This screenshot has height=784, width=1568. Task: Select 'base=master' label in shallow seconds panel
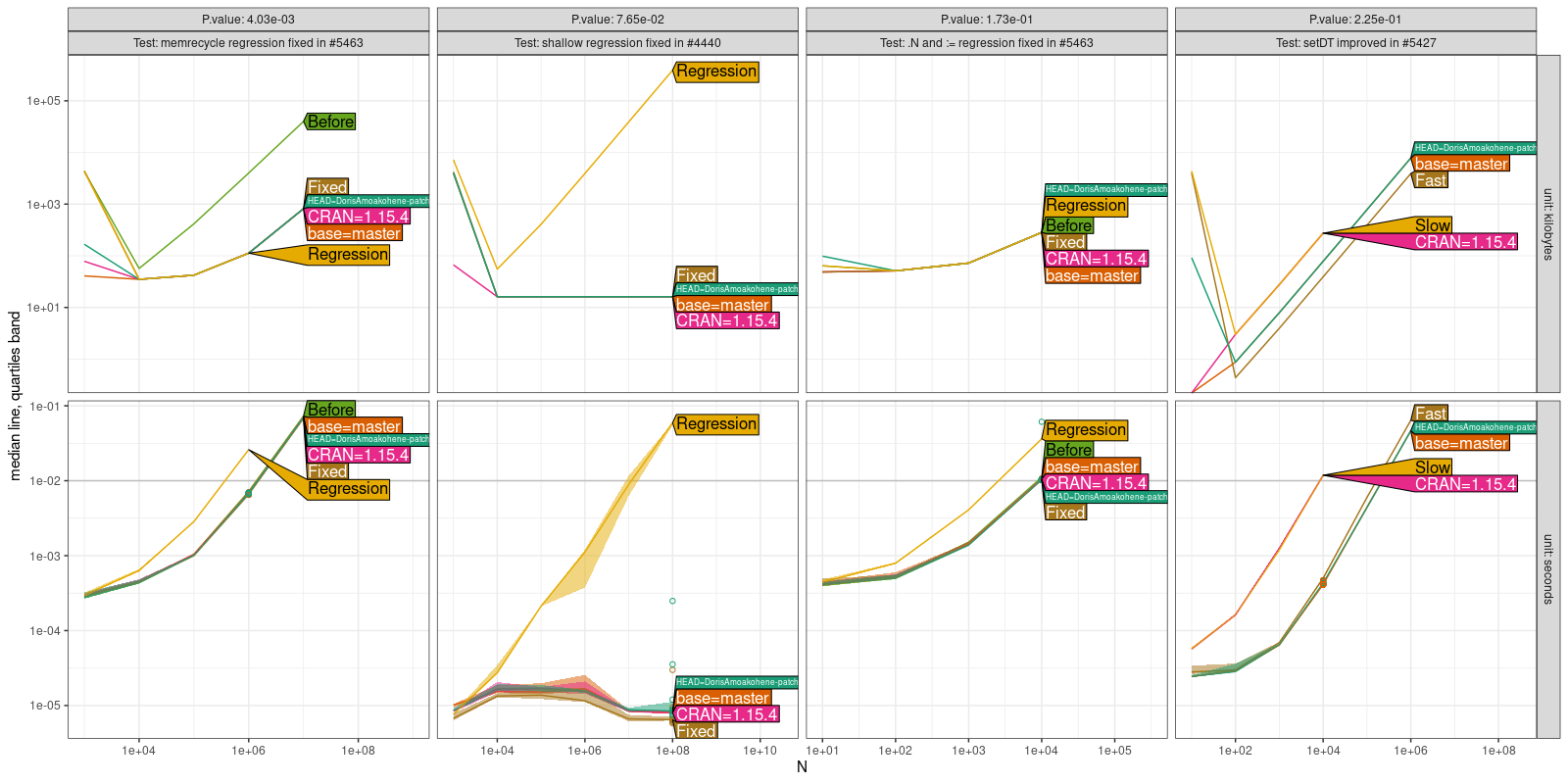click(x=722, y=699)
